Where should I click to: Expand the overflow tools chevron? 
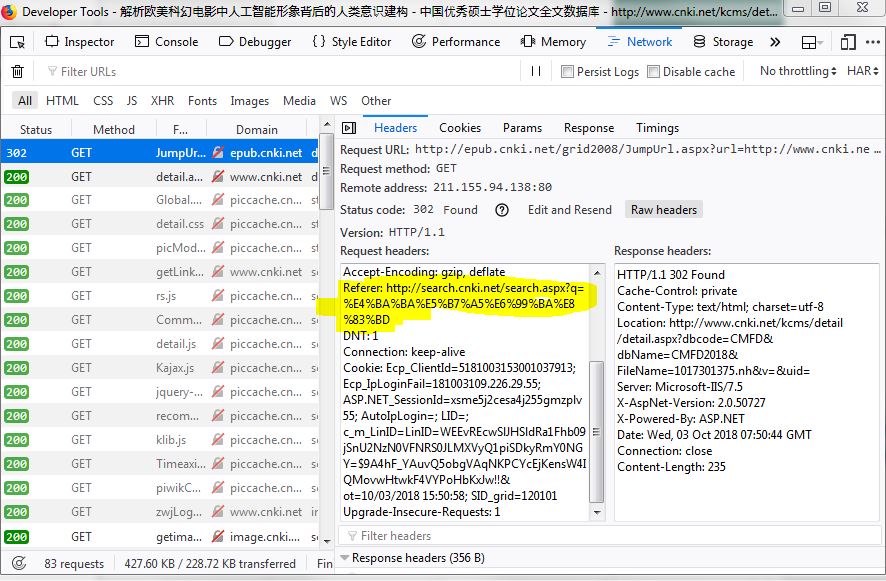[775, 42]
